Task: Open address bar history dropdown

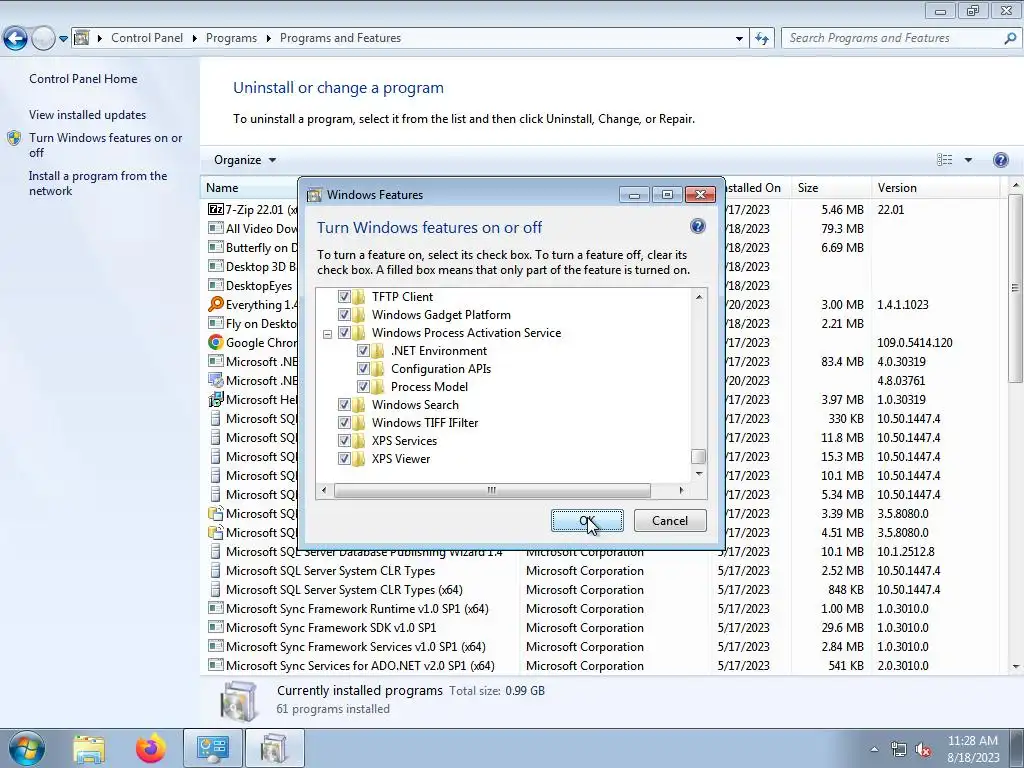Action: (739, 39)
